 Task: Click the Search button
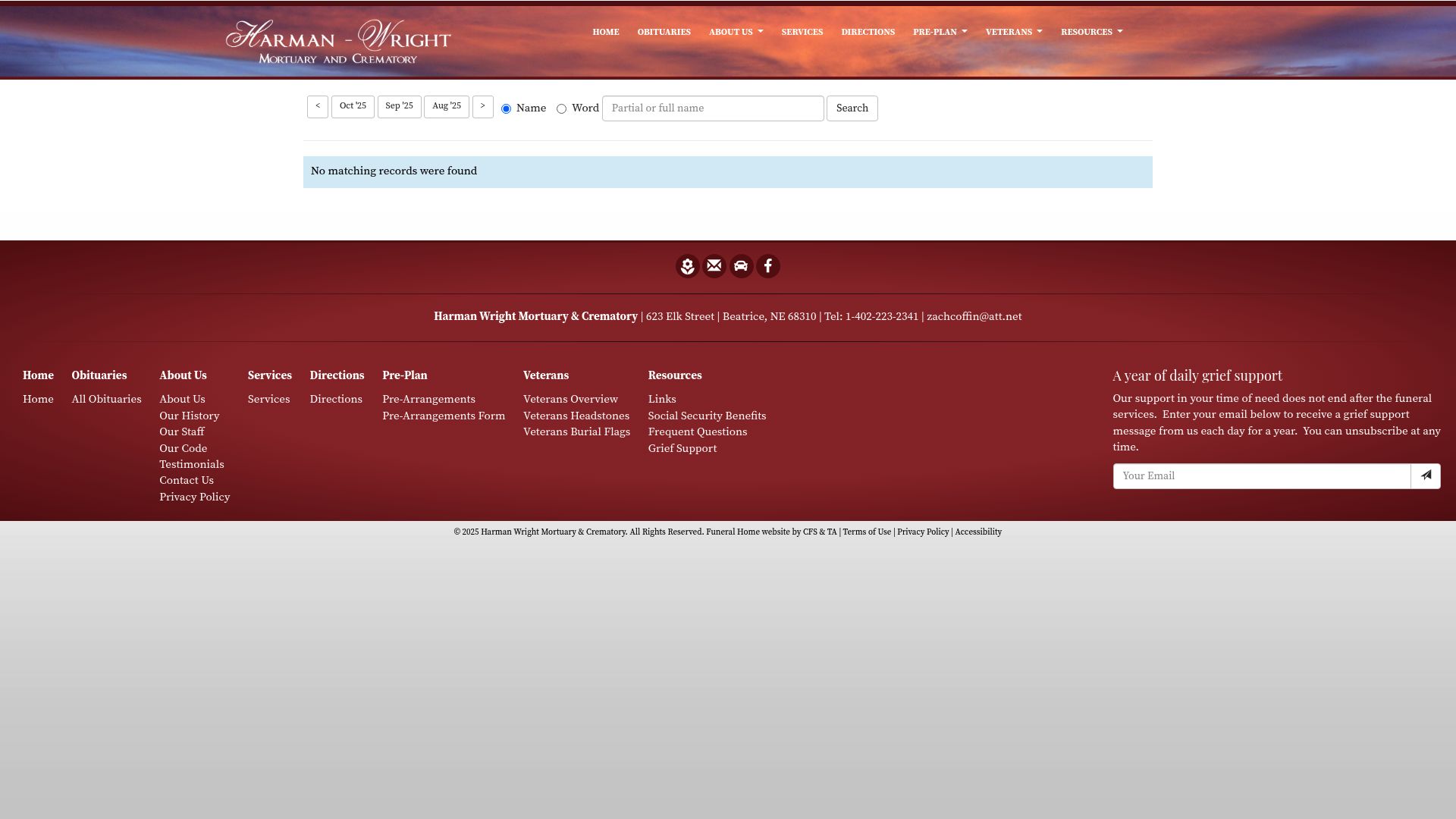852,108
